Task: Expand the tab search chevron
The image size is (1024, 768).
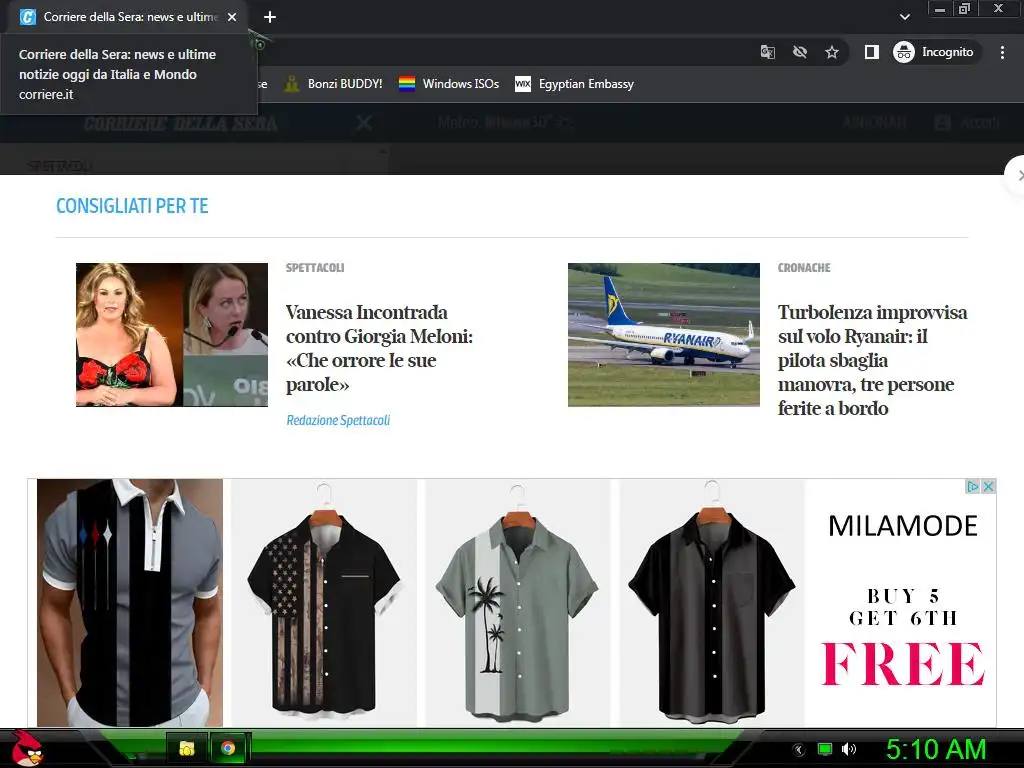Action: pos(904,17)
